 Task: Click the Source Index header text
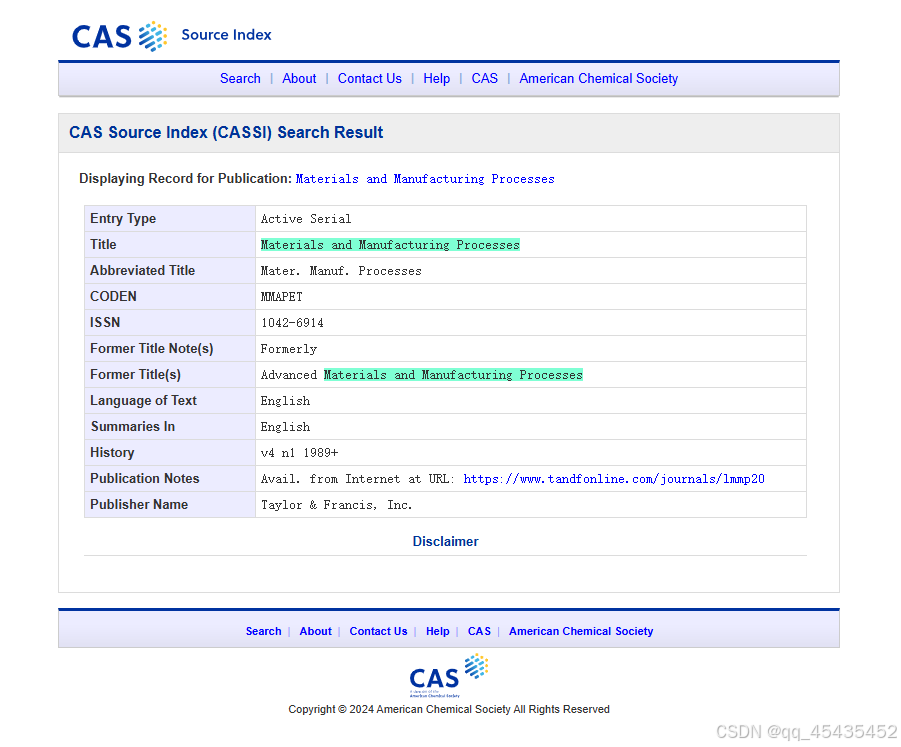[x=226, y=35]
